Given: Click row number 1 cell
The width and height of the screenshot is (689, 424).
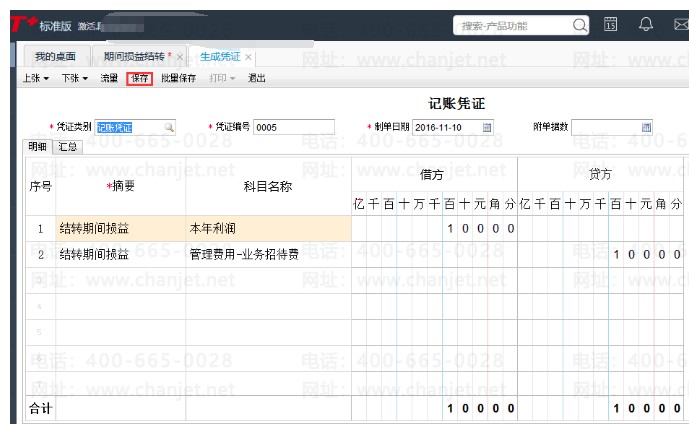Looking at the screenshot, I should 40,228.
